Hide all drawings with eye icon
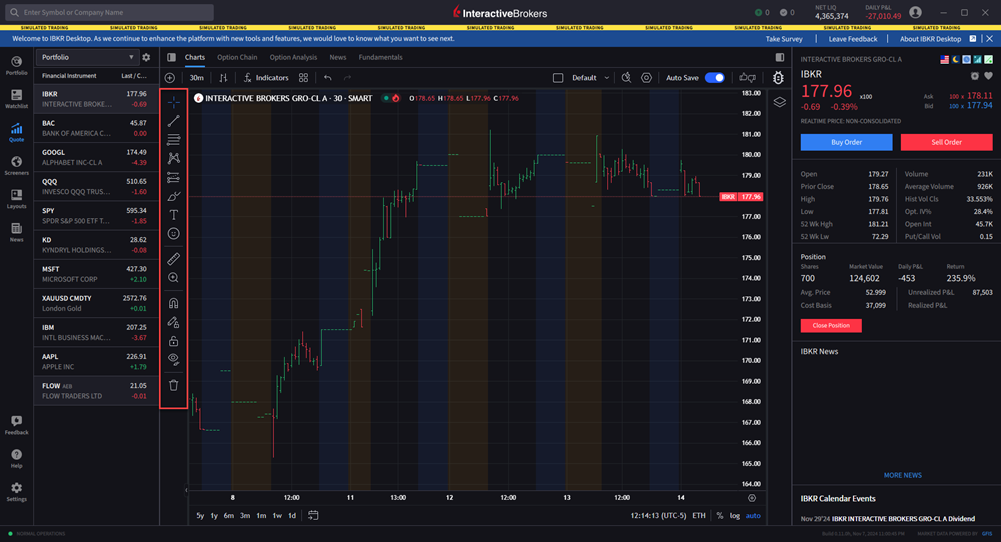The height and width of the screenshot is (542, 1001). tap(173, 359)
